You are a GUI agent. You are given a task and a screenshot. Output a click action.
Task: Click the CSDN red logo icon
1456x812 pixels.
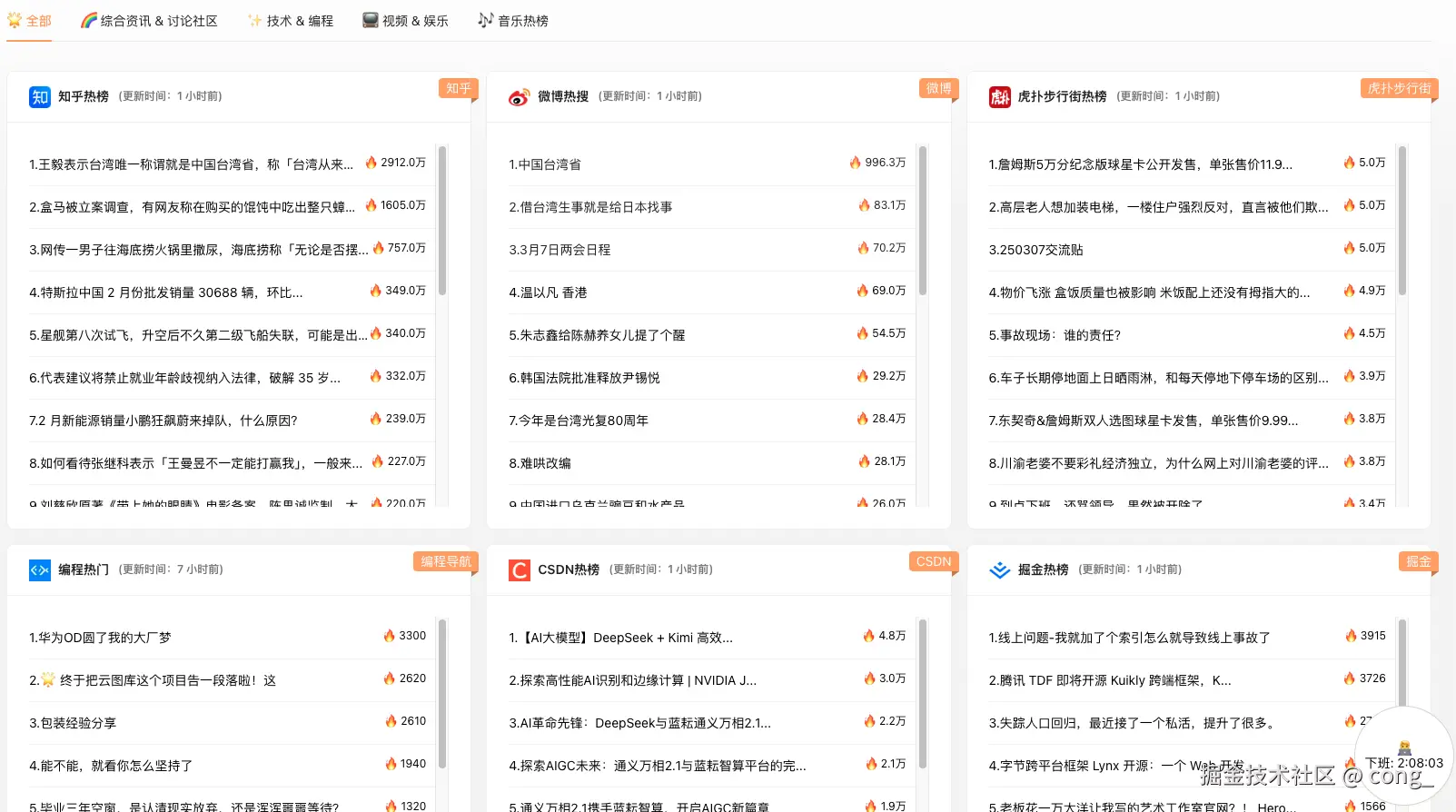(x=520, y=570)
